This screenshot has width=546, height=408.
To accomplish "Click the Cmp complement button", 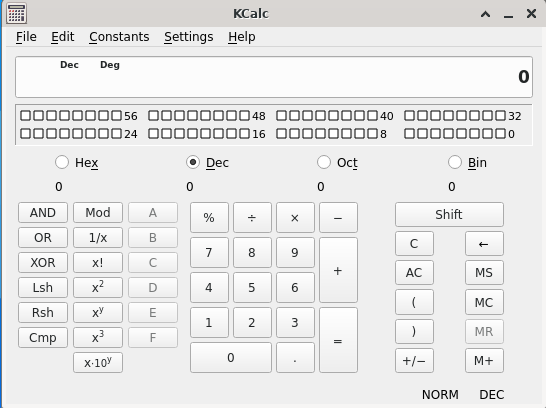I will point(43,338).
